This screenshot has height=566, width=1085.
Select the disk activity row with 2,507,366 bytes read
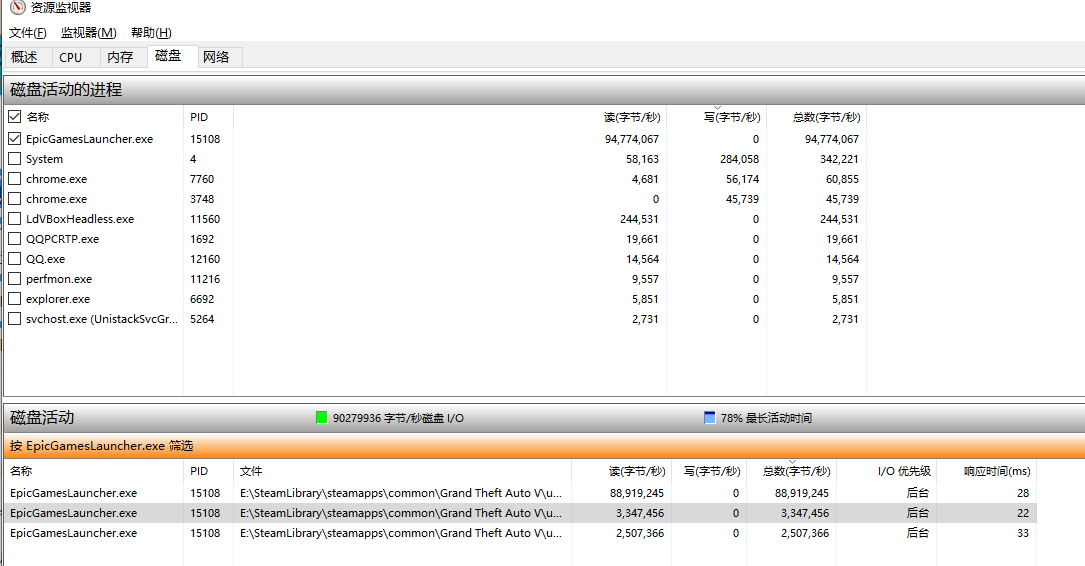(520, 533)
